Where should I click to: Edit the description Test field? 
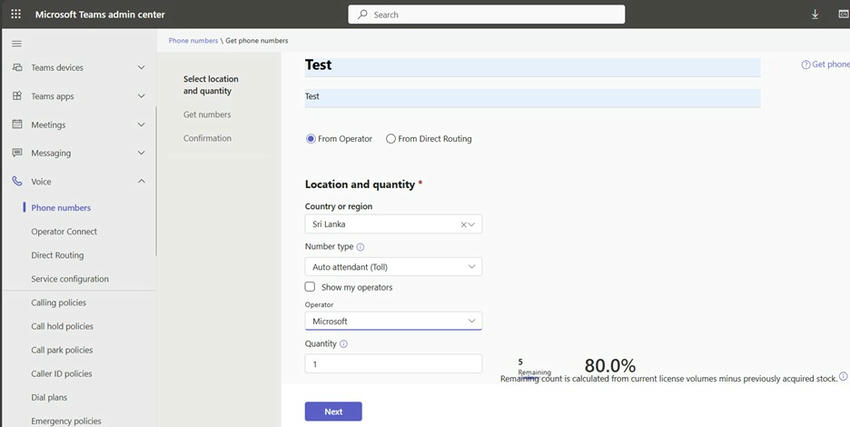(532, 98)
